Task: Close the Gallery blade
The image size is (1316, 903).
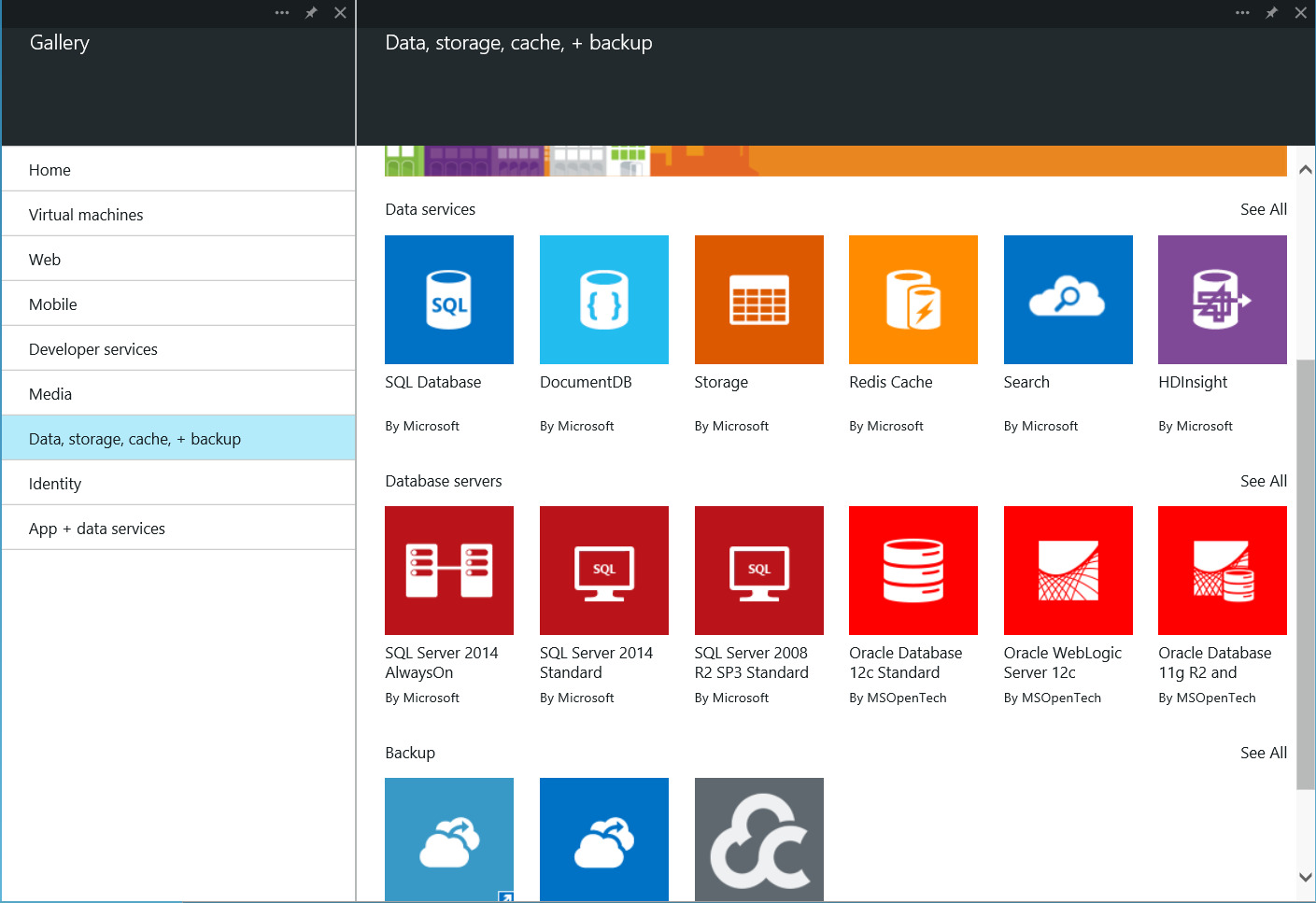Action: (x=340, y=13)
